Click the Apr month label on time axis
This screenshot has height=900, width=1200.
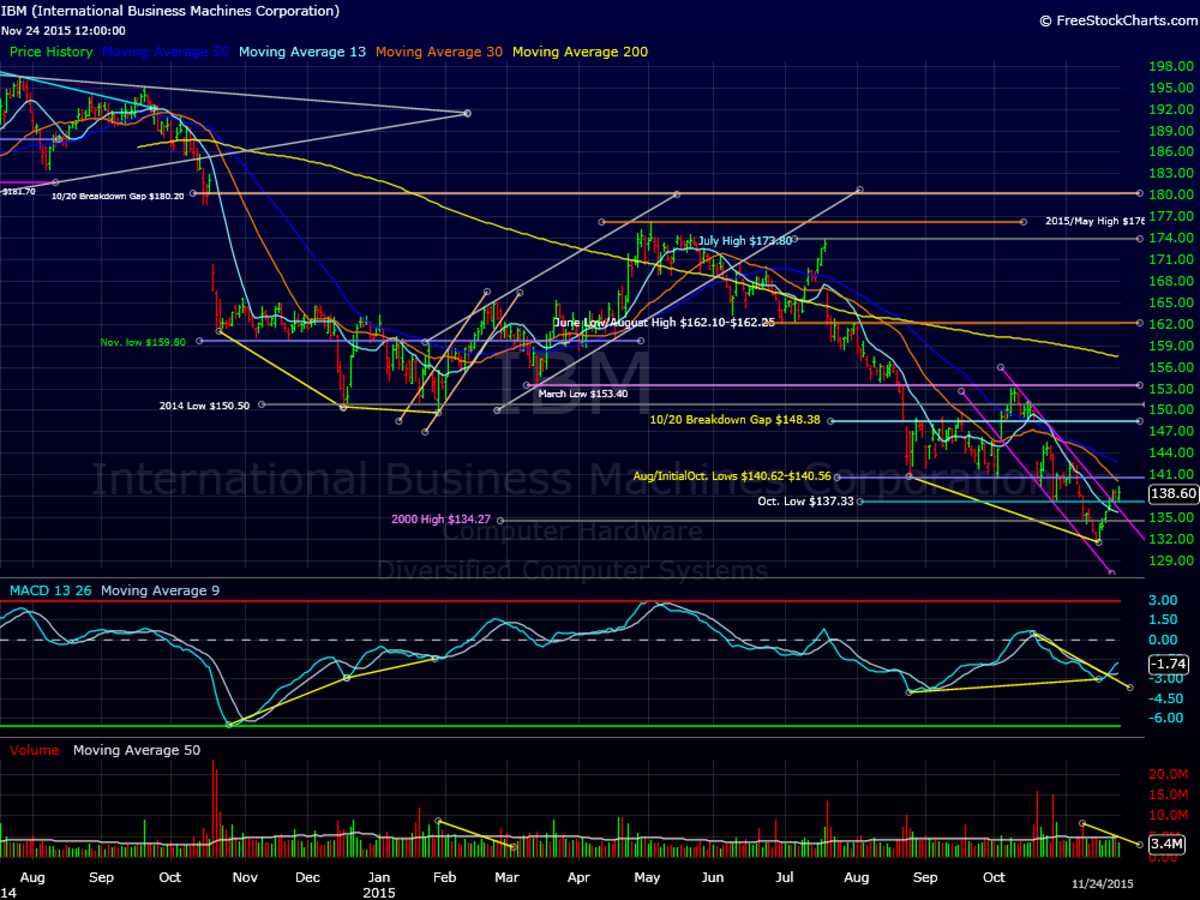(578, 878)
